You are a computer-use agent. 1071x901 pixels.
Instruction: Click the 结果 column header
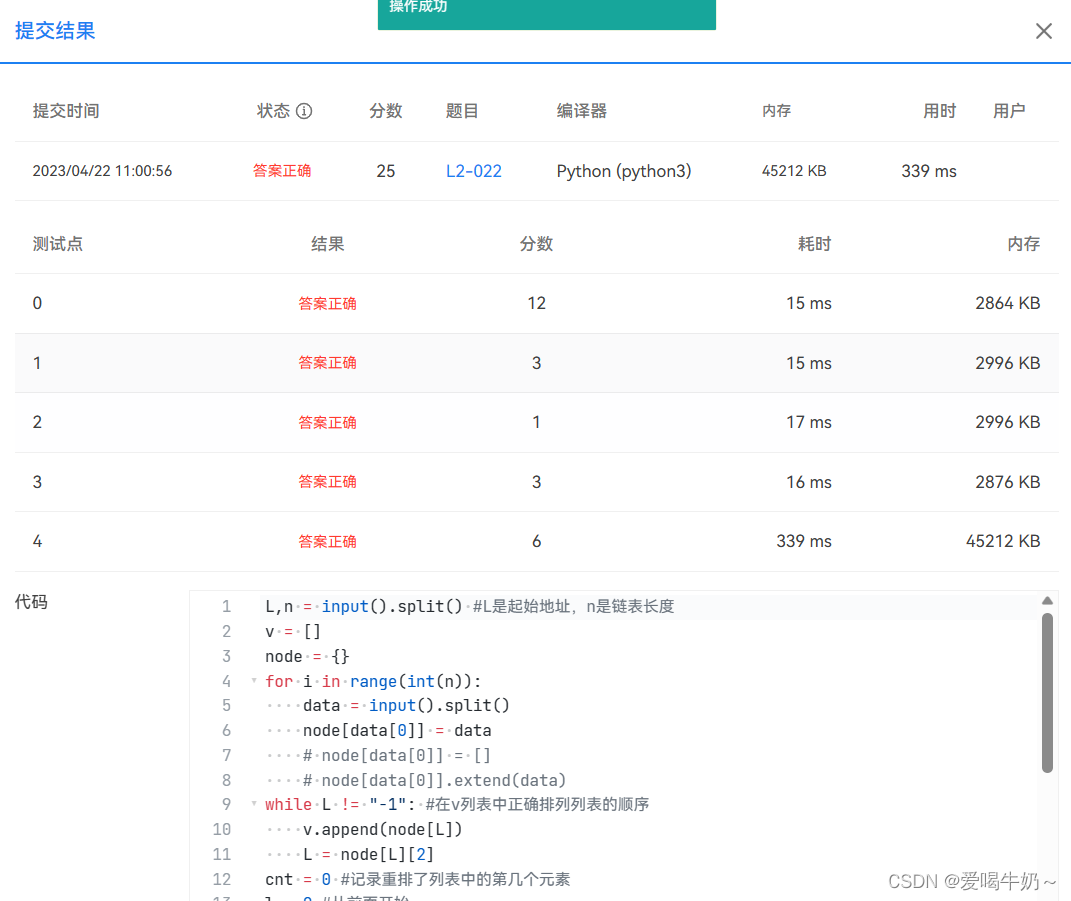[x=327, y=243]
